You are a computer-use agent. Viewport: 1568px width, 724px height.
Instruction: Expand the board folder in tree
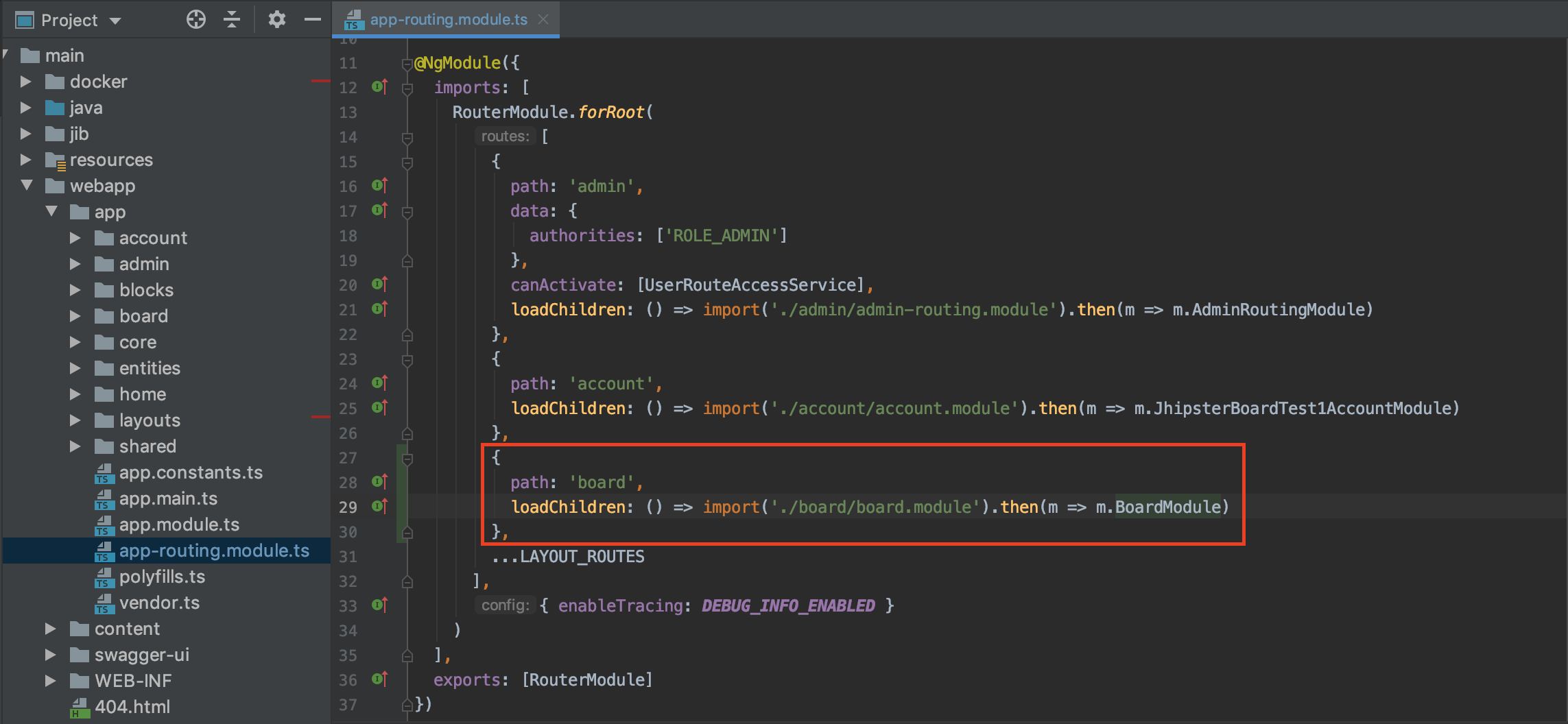75,316
